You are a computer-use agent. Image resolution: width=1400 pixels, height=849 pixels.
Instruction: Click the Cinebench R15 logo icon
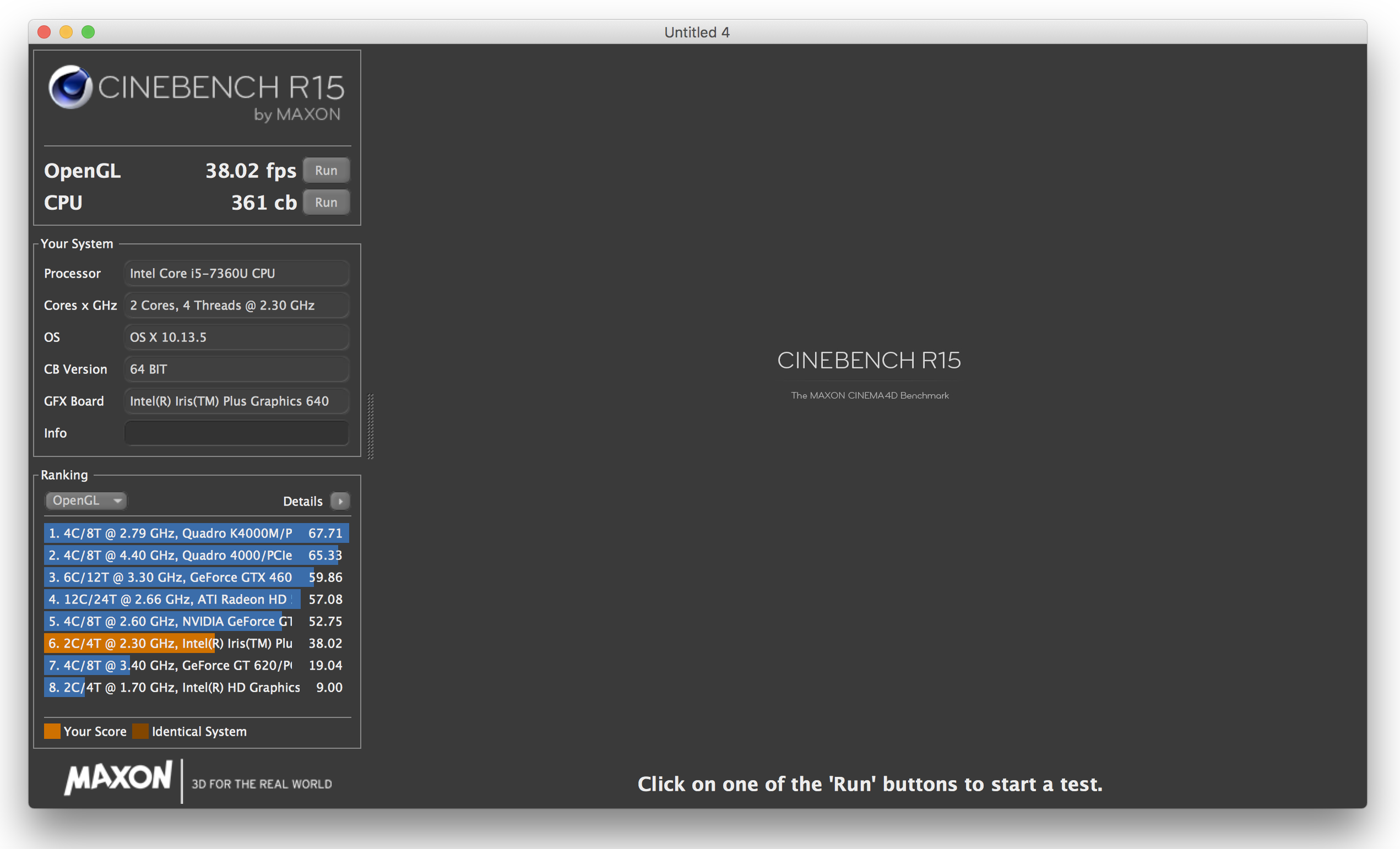70,87
